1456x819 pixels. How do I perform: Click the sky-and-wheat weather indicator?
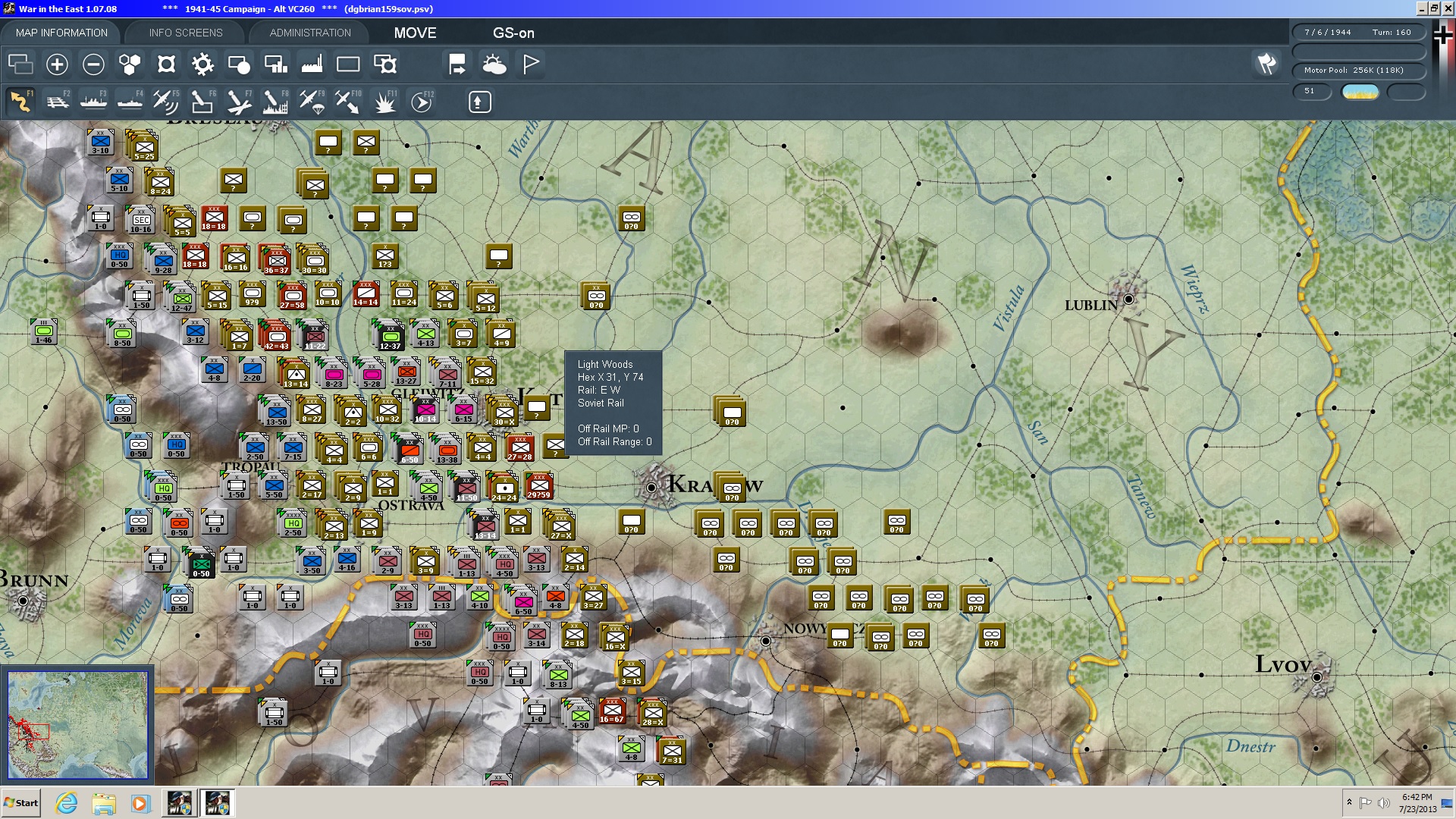click(x=1360, y=91)
